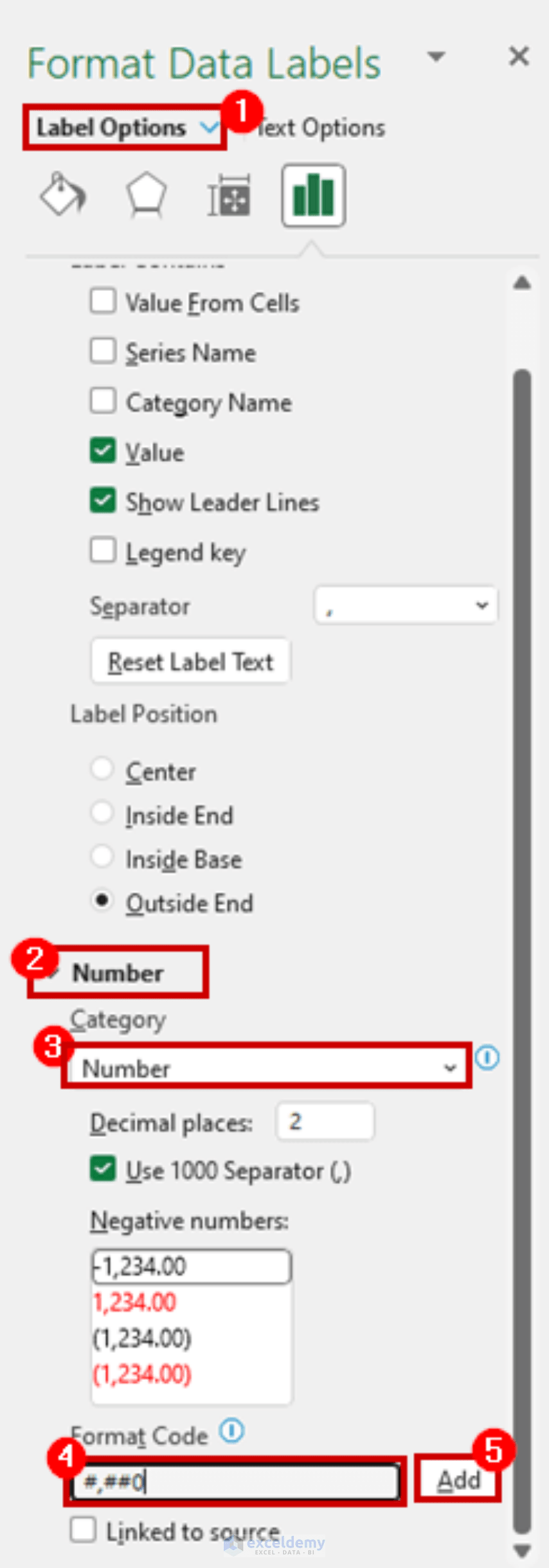This screenshot has width=549, height=1568.
Task: Open the Size & Properties icon
Action: pyautogui.click(x=229, y=195)
